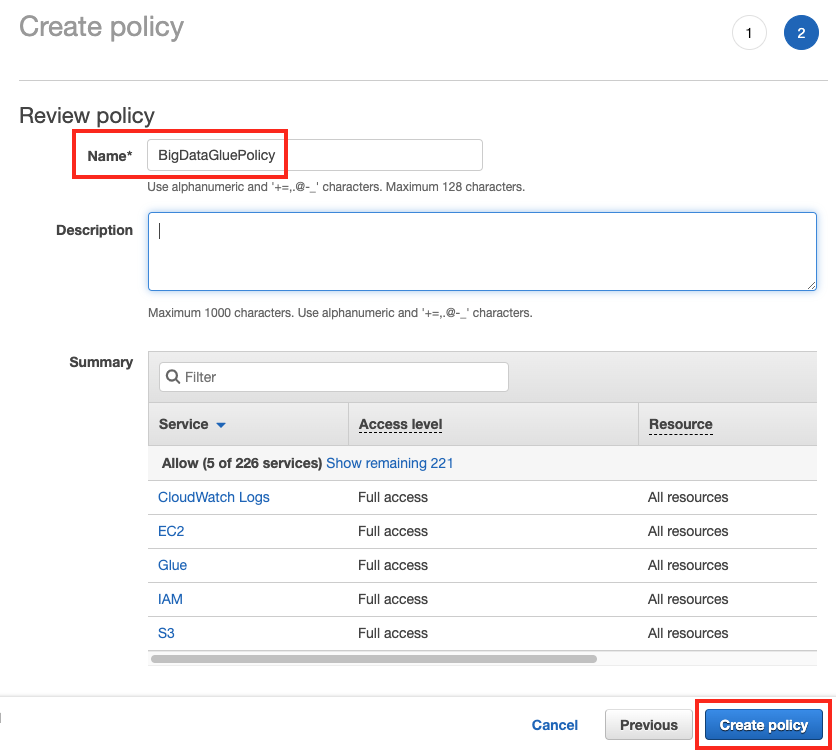Expand Show remaining 221 services

pos(389,463)
